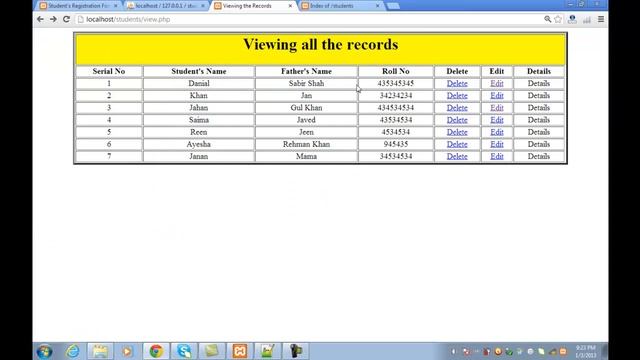The height and width of the screenshot is (360, 640).
Task: Open Windows Media Player from taskbar
Action: point(127,351)
